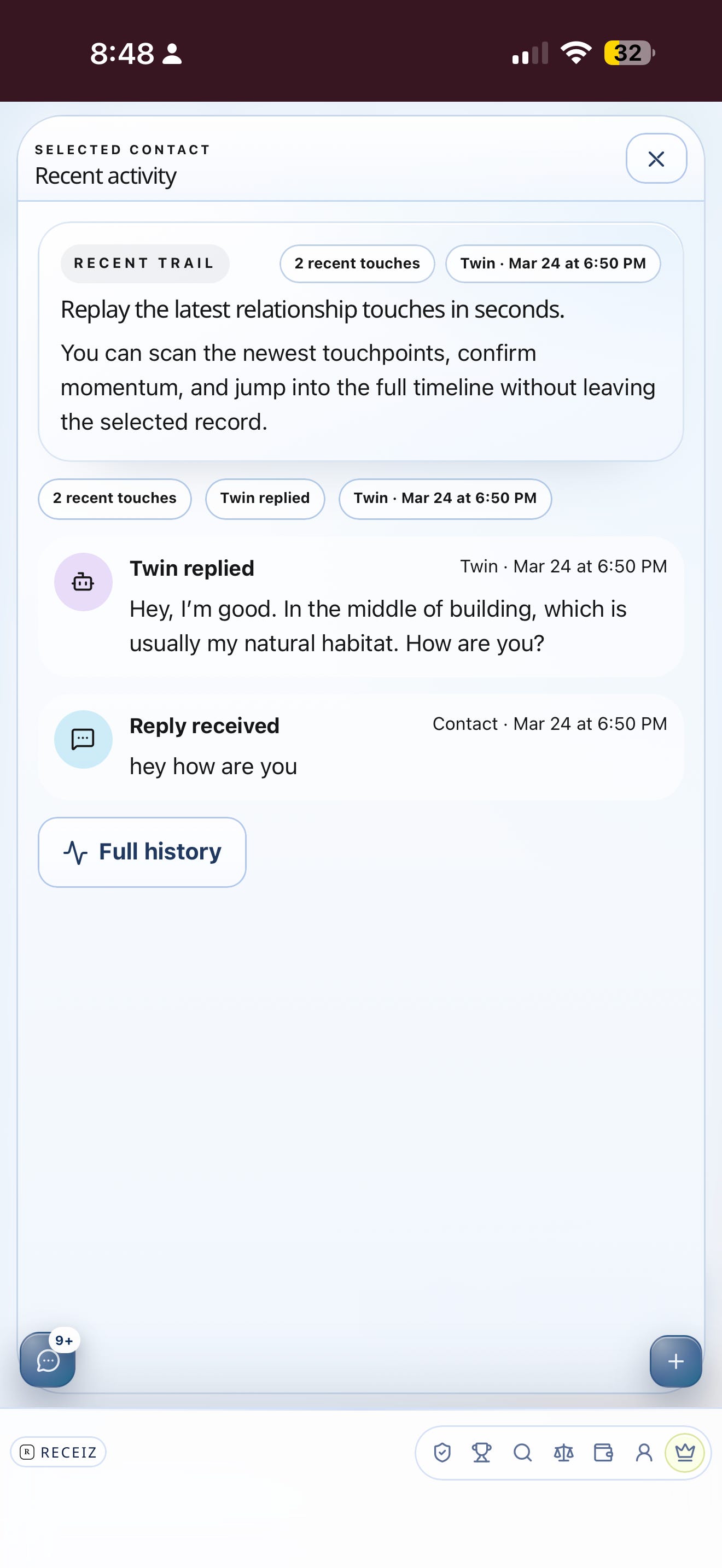Open the 'Twin replied' activity entry
This screenshot has width=722, height=1568.
tap(361, 606)
